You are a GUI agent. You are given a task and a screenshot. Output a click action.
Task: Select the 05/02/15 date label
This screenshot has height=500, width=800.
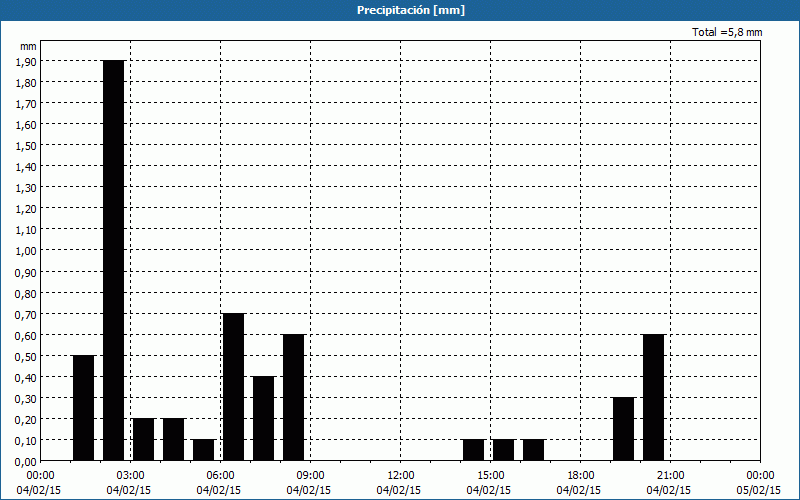click(x=759, y=490)
